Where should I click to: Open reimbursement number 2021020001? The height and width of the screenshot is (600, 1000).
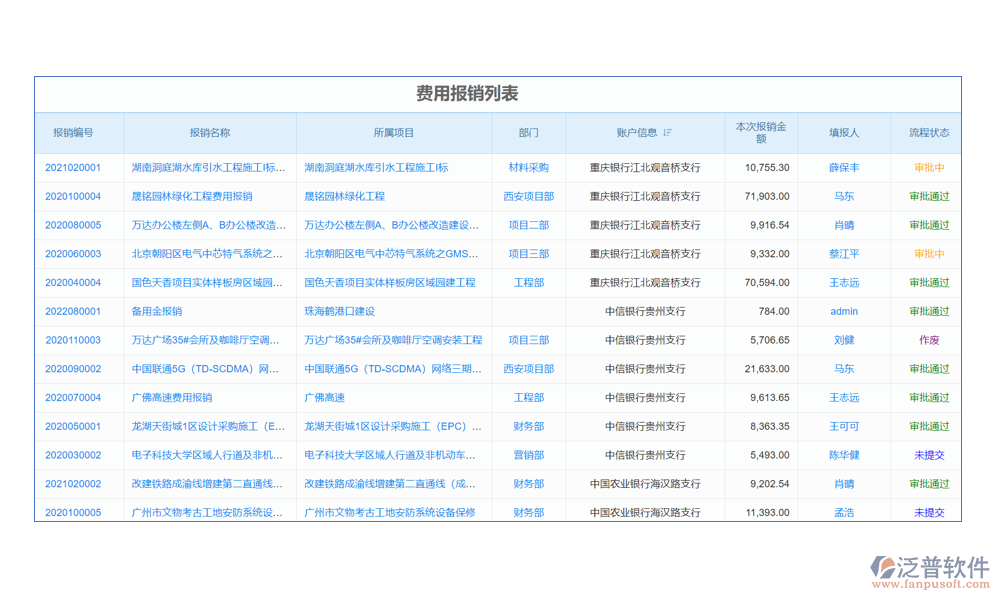(73, 168)
